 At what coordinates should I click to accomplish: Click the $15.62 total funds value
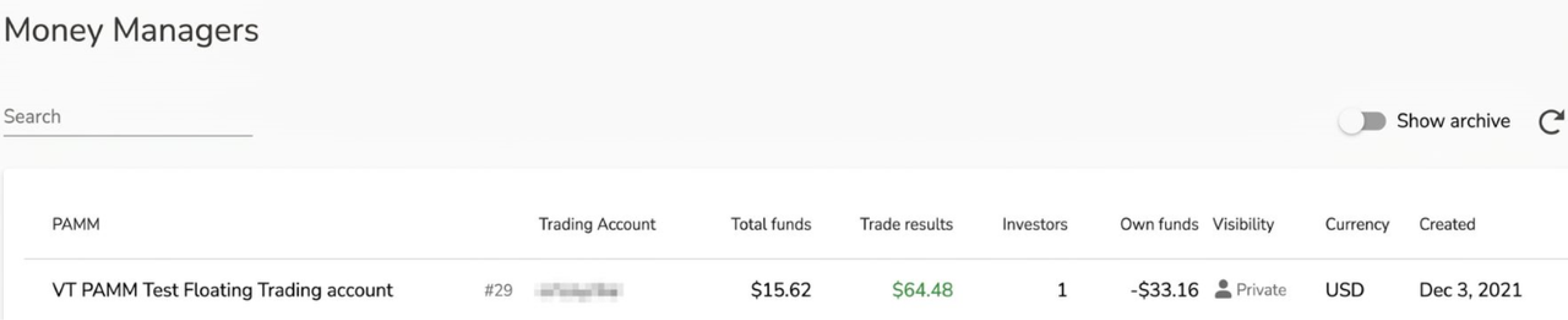point(780,290)
